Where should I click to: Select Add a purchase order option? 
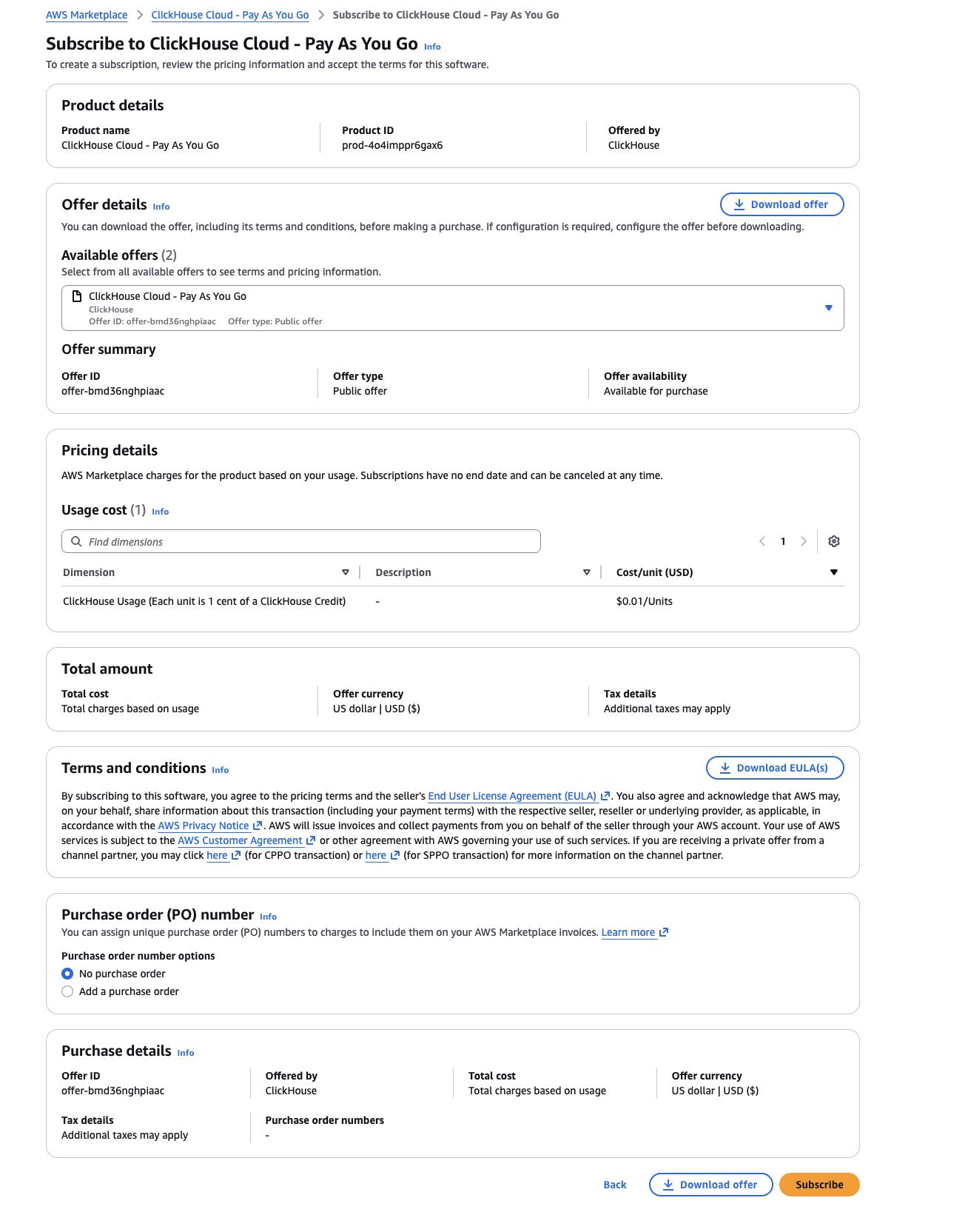point(67,991)
